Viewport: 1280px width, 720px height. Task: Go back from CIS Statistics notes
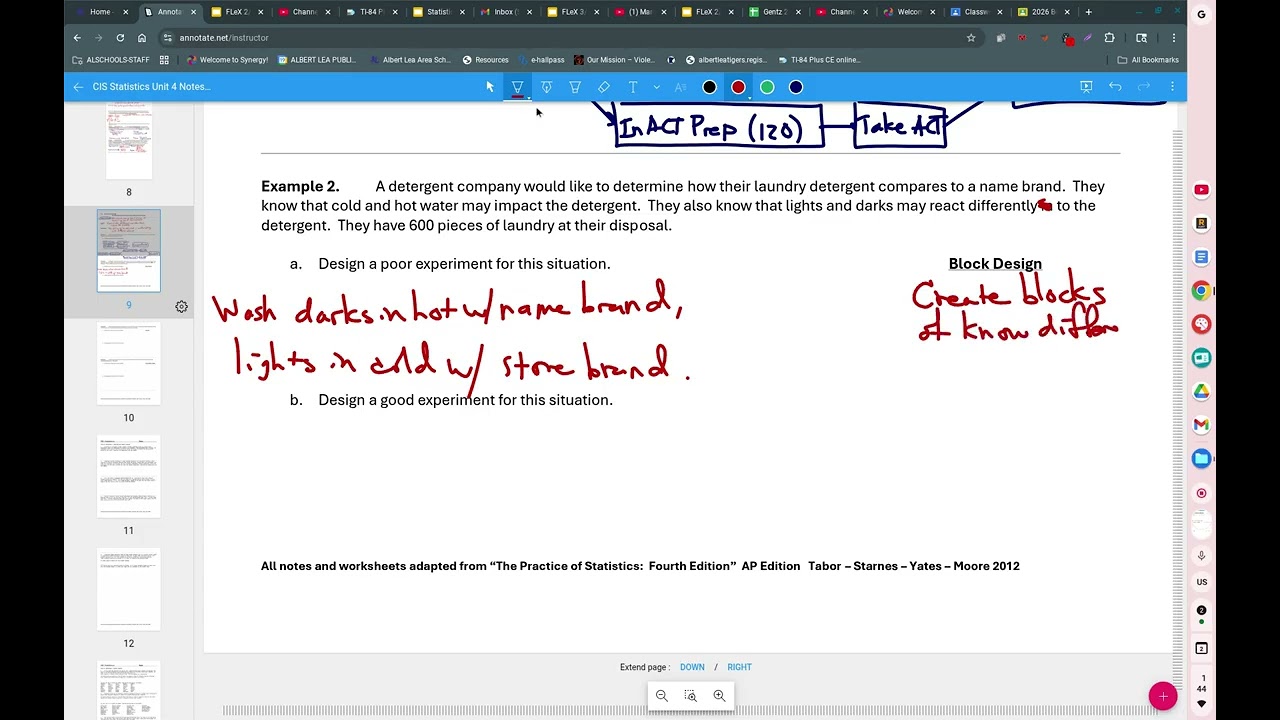click(x=78, y=87)
